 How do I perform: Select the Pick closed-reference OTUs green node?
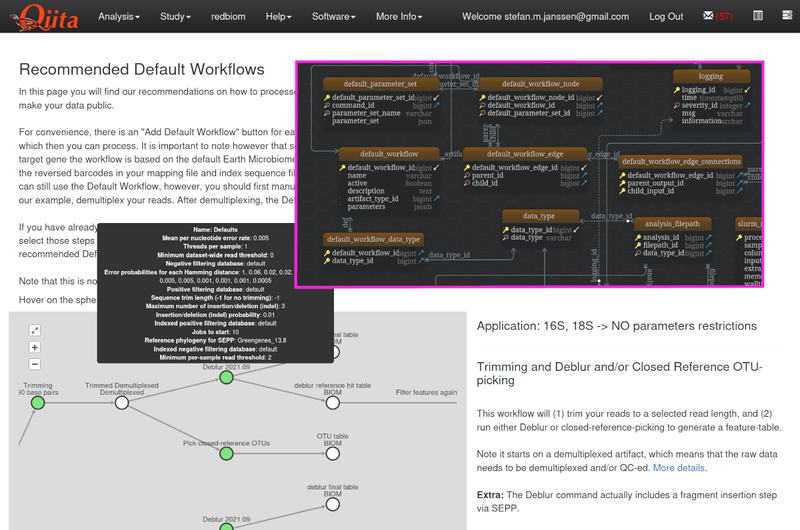[227, 453]
